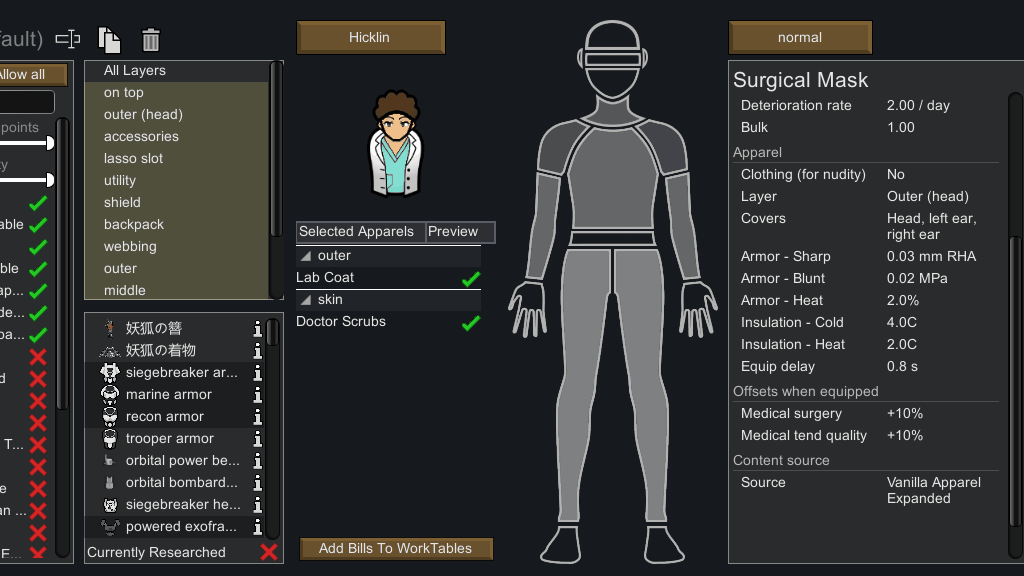This screenshot has width=1024, height=576.
Task: Uncheck the Lab Coat apparel
Action: point(471,279)
